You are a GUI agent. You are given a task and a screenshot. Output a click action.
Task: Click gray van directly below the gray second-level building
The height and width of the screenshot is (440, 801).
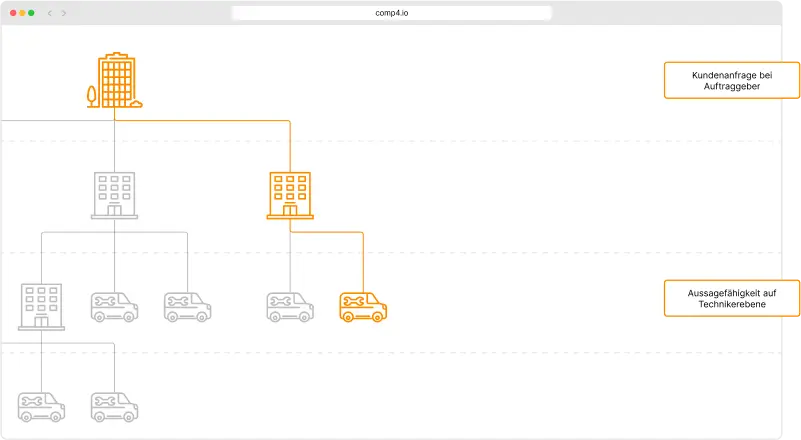[114, 307]
